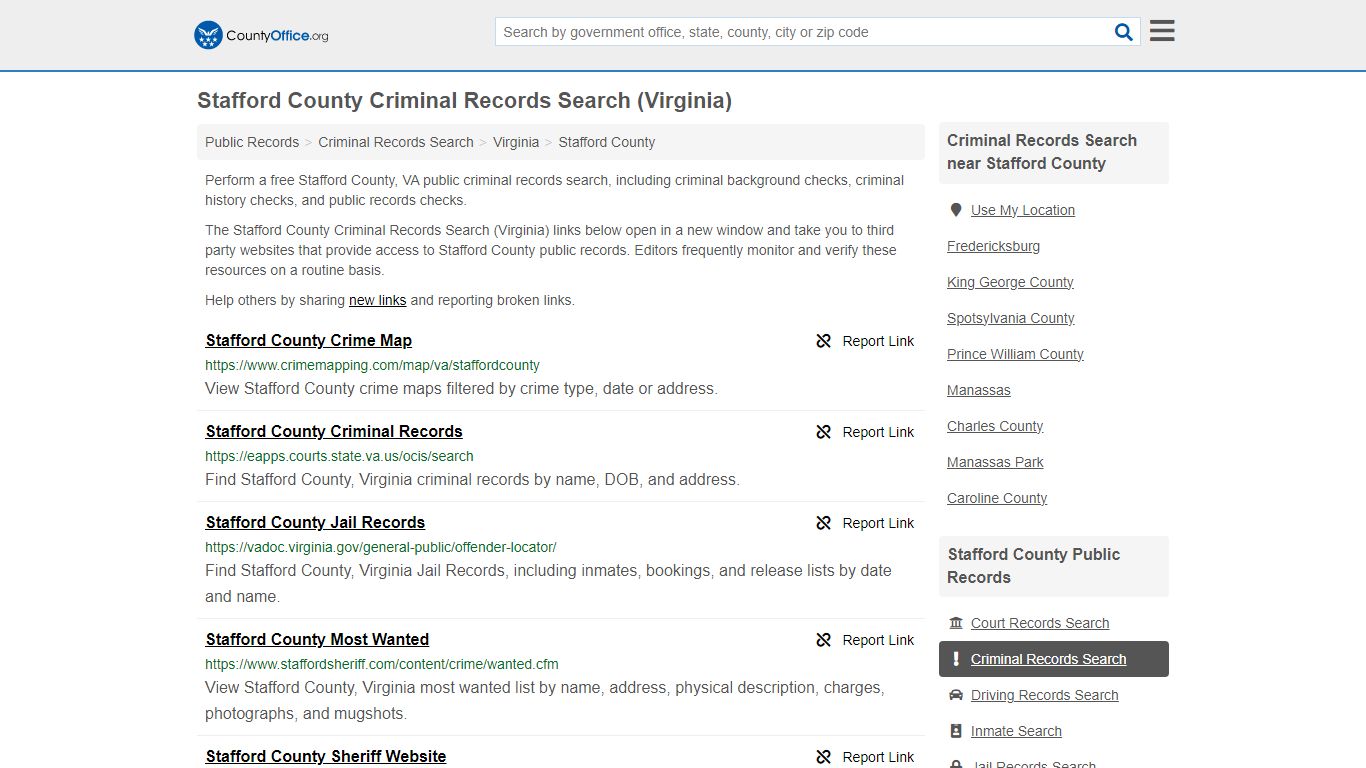Follow the 'new links' sharing link
The image size is (1366, 768).
pos(377,300)
